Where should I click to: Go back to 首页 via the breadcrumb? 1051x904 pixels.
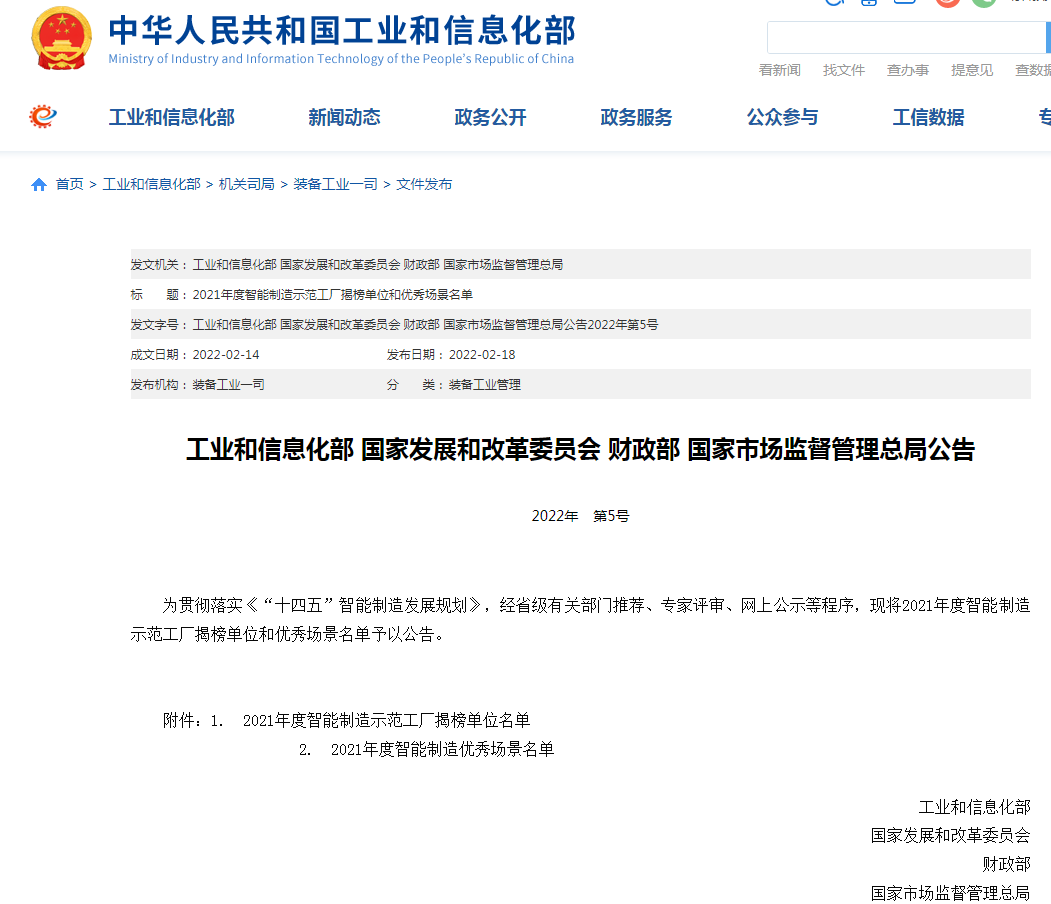tap(68, 184)
